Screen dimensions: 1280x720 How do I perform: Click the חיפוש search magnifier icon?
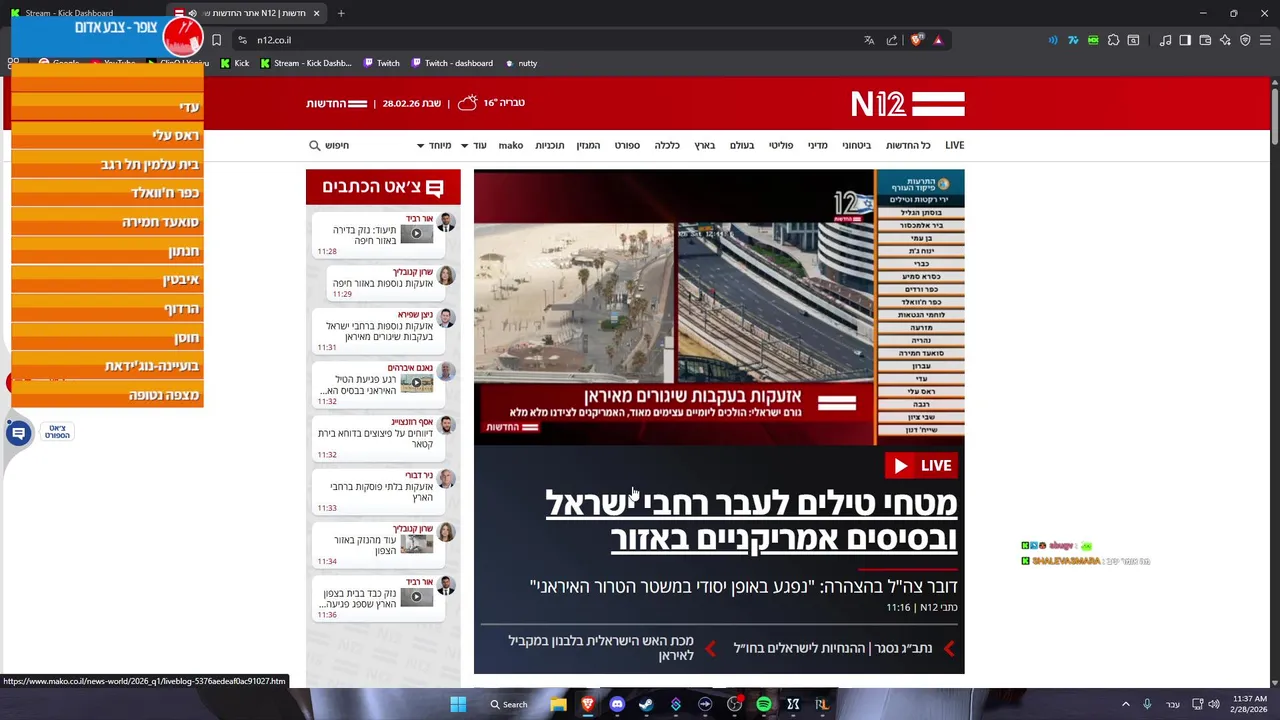coord(315,145)
